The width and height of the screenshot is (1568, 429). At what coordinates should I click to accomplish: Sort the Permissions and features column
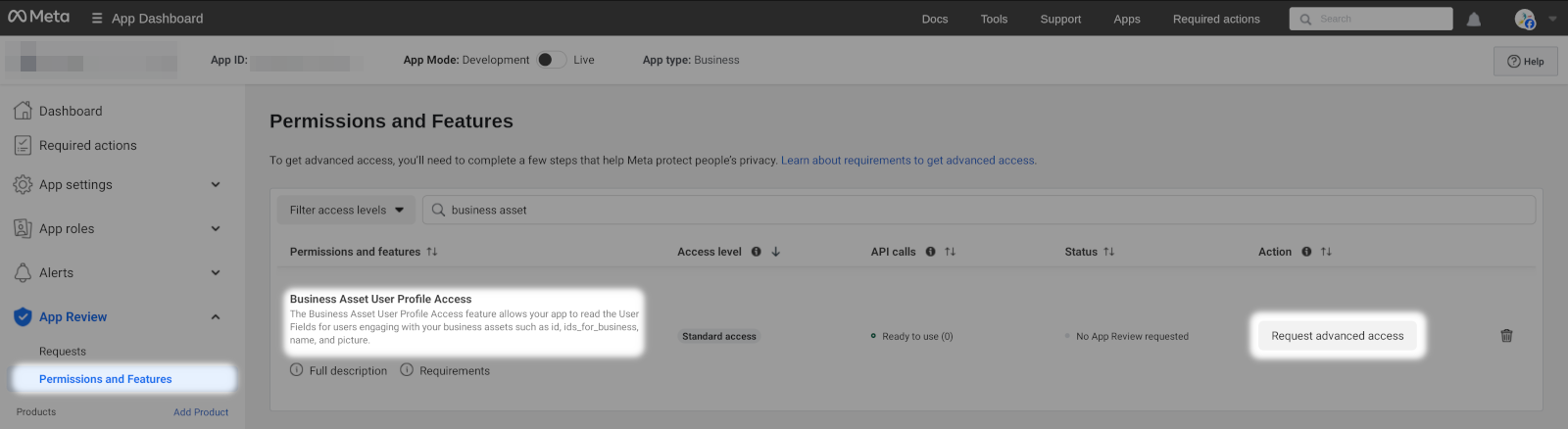coord(431,252)
